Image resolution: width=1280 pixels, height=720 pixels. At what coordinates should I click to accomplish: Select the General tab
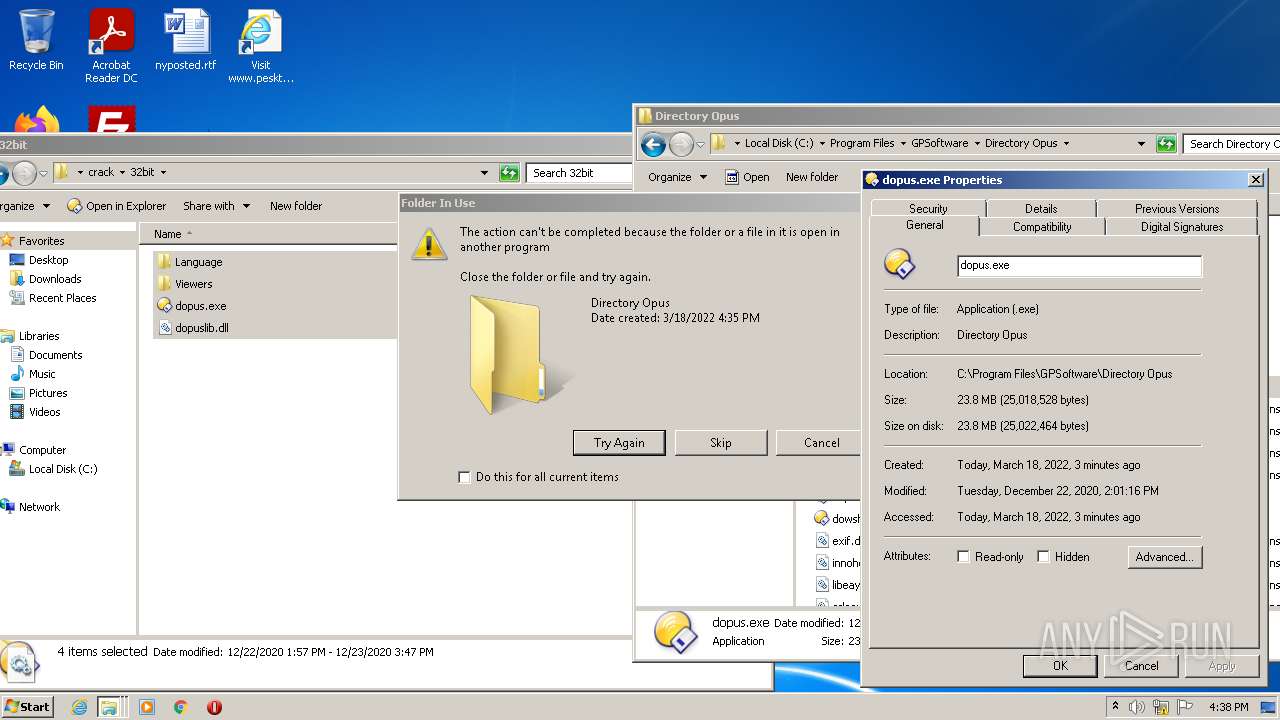[925, 226]
